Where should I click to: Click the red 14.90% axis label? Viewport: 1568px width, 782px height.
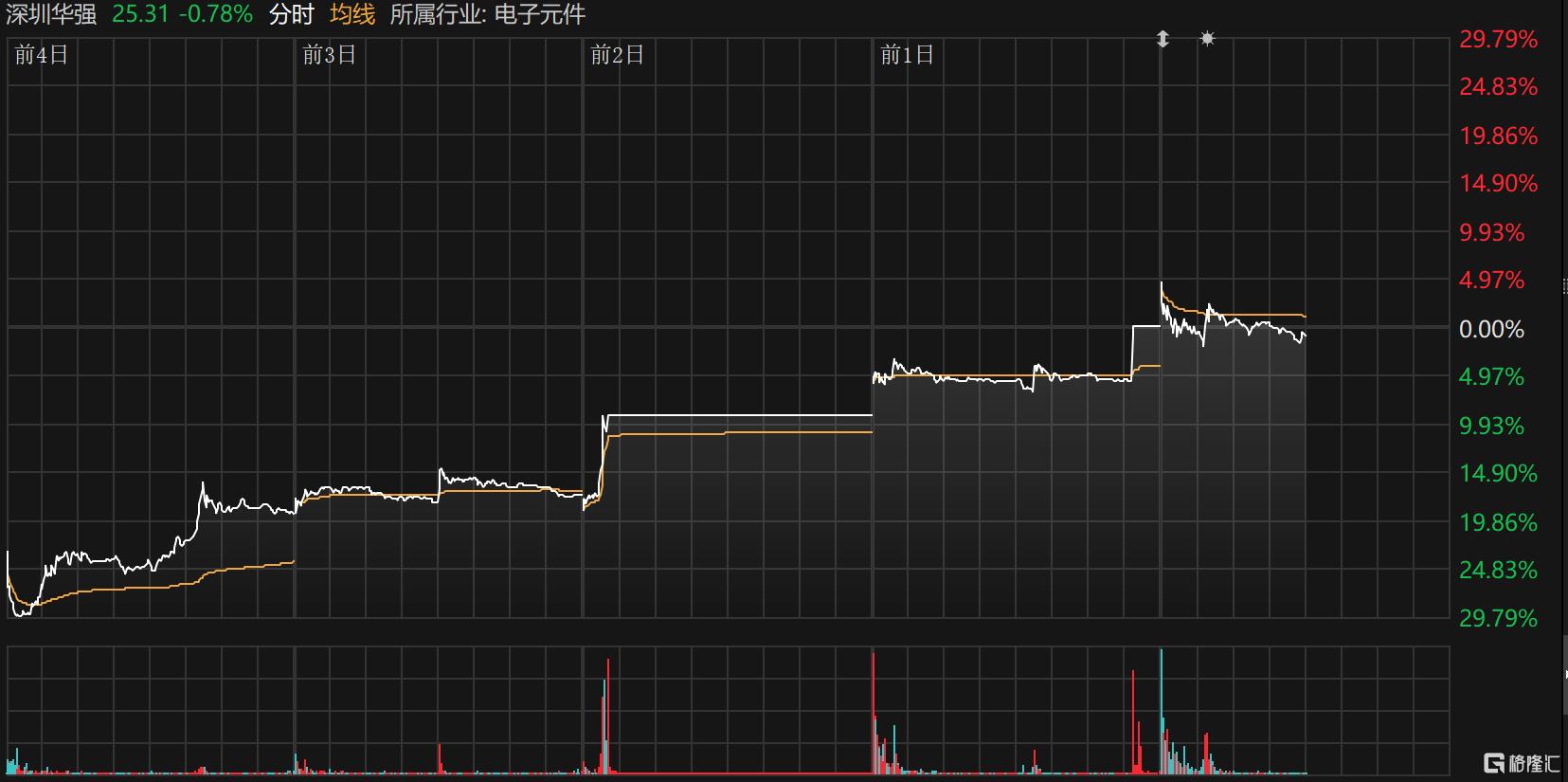[1498, 184]
